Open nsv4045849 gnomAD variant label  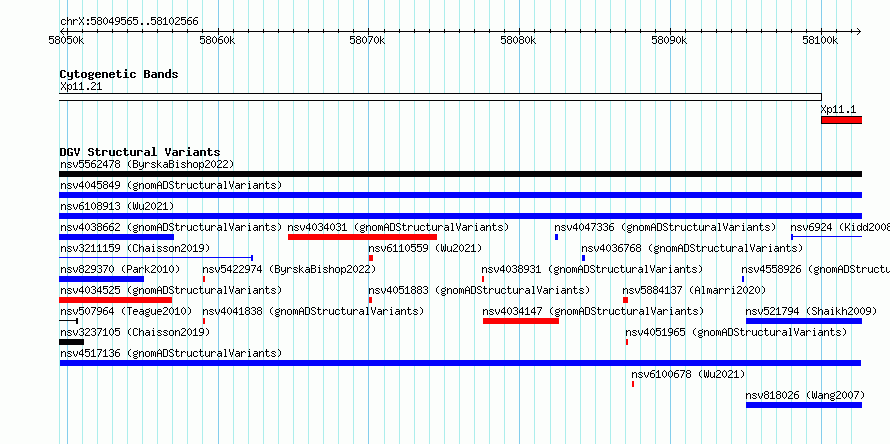coord(171,186)
